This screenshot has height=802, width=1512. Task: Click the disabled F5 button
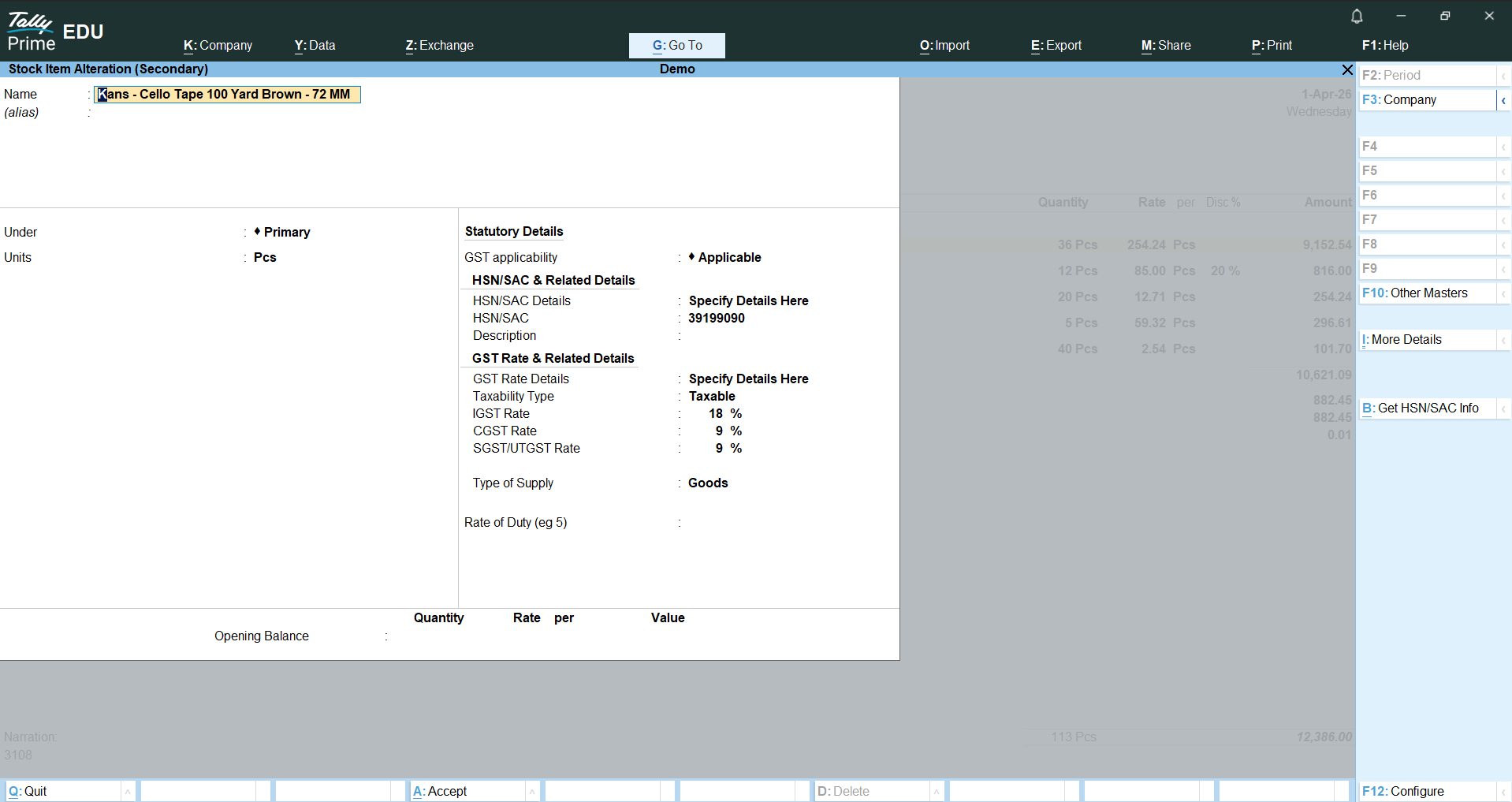click(1428, 170)
